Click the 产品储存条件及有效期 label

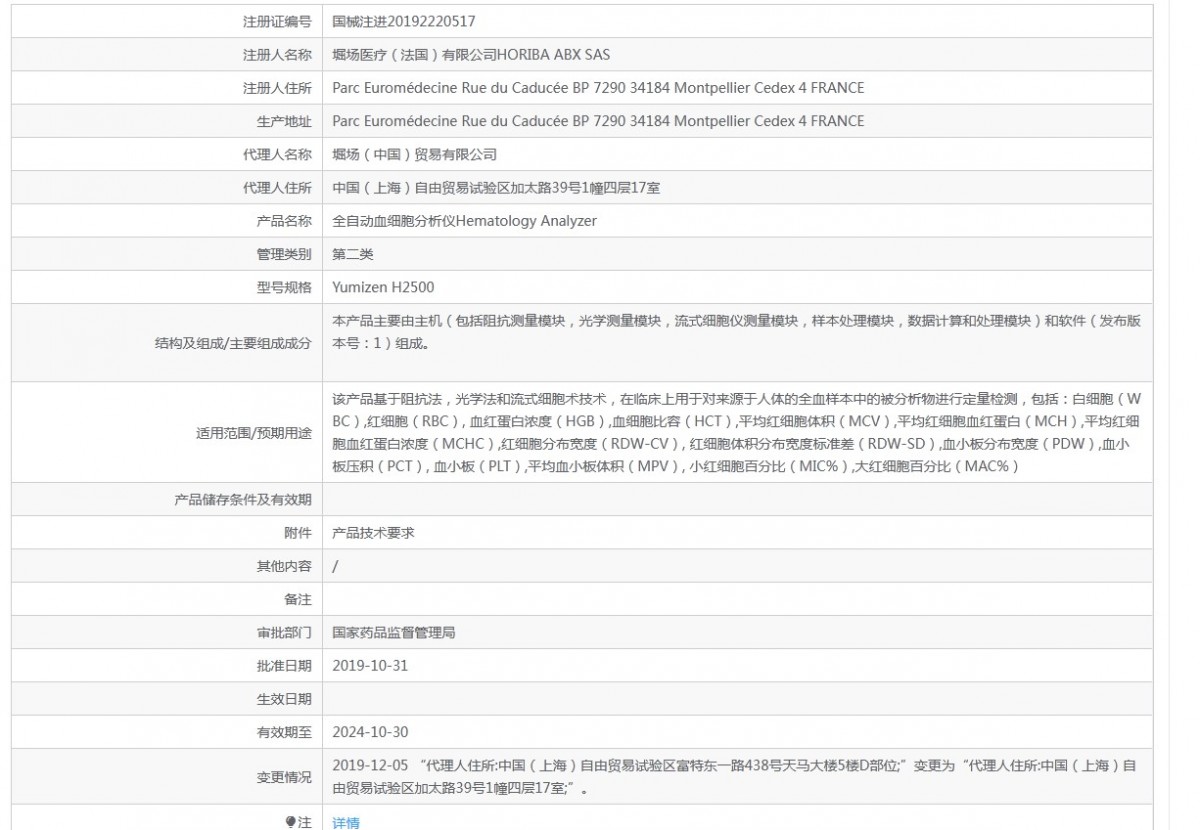(243, 499)
